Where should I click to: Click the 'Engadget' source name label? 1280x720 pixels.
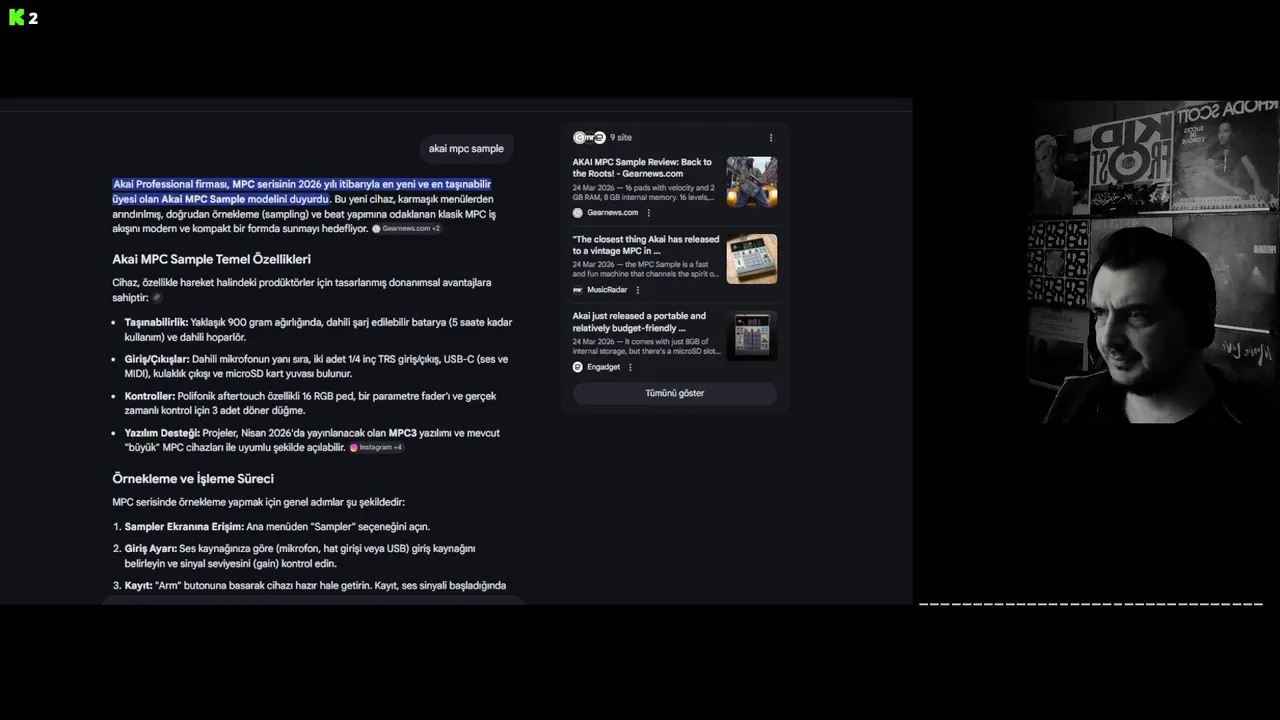point(603,367)
